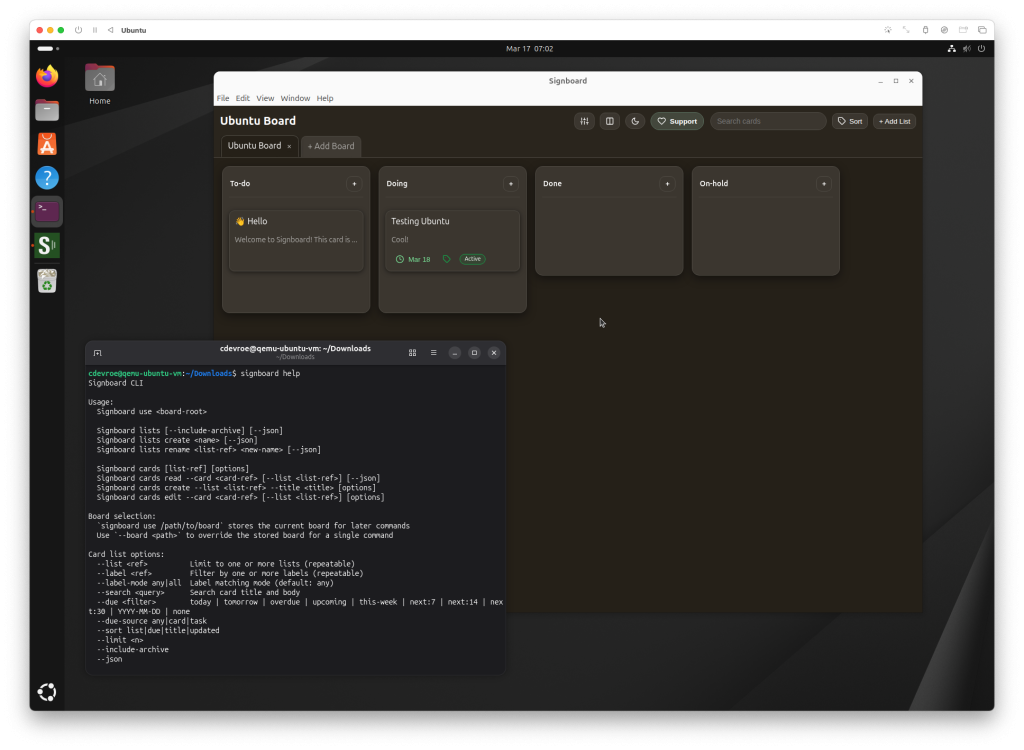Screen dimensions: 1024x750
Task: Click the new terminal tab icon
Action: (x=97, y=353)
